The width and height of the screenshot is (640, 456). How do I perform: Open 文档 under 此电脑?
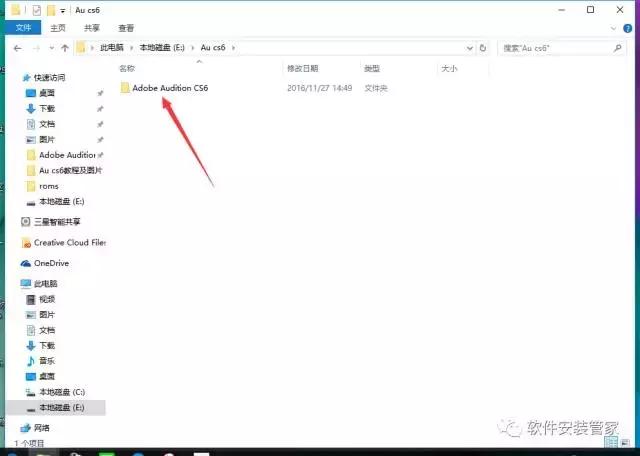(47, 330)
